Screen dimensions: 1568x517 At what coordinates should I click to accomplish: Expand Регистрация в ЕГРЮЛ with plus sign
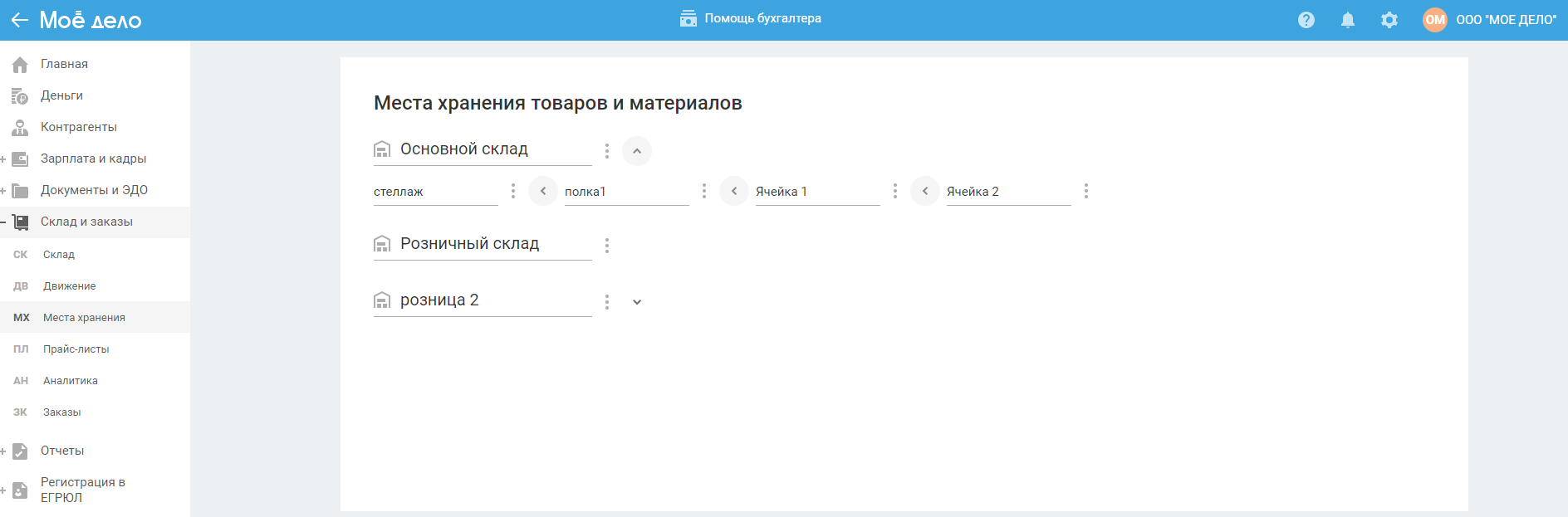3,490
